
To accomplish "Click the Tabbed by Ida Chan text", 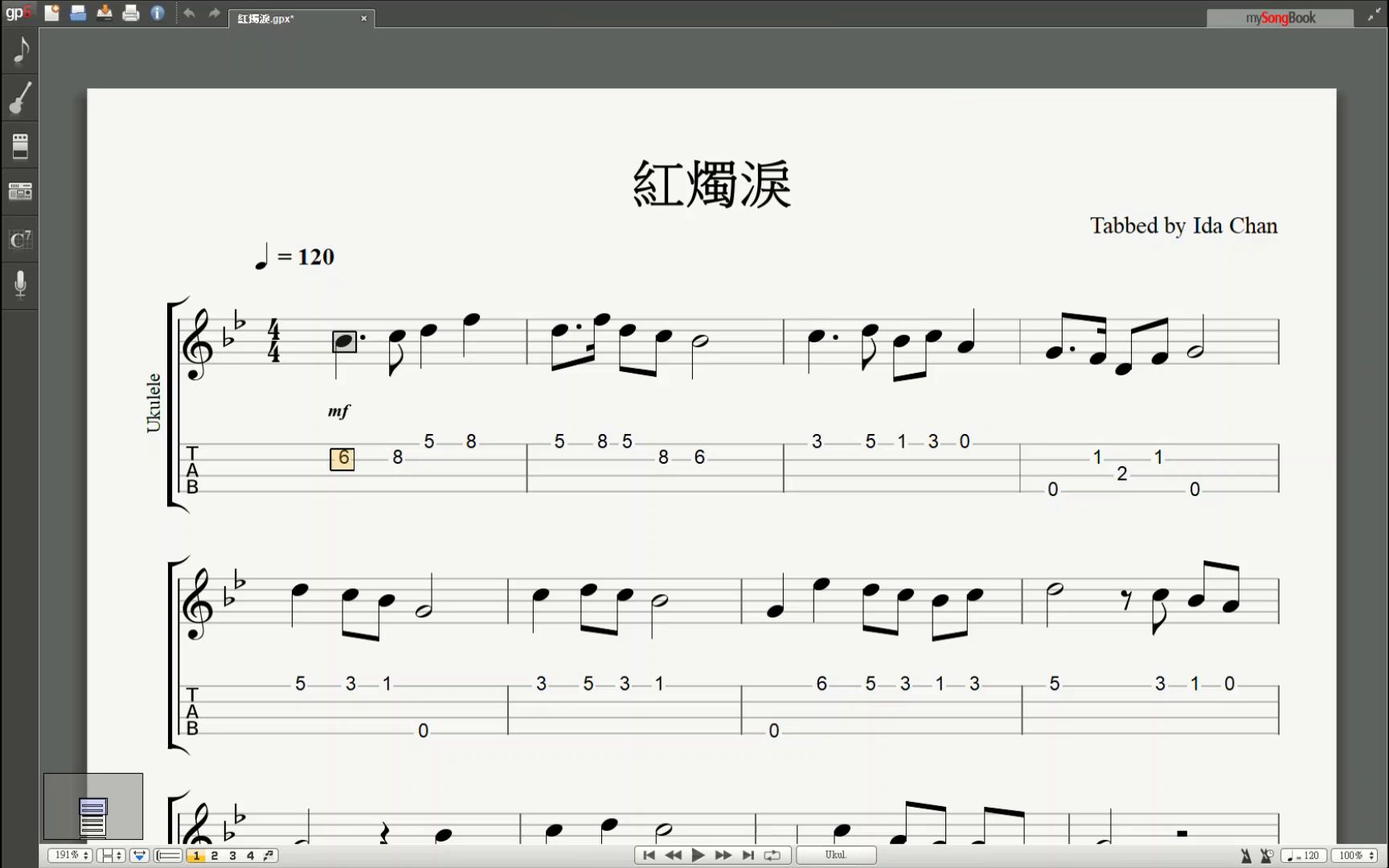I will [1183, 226].
